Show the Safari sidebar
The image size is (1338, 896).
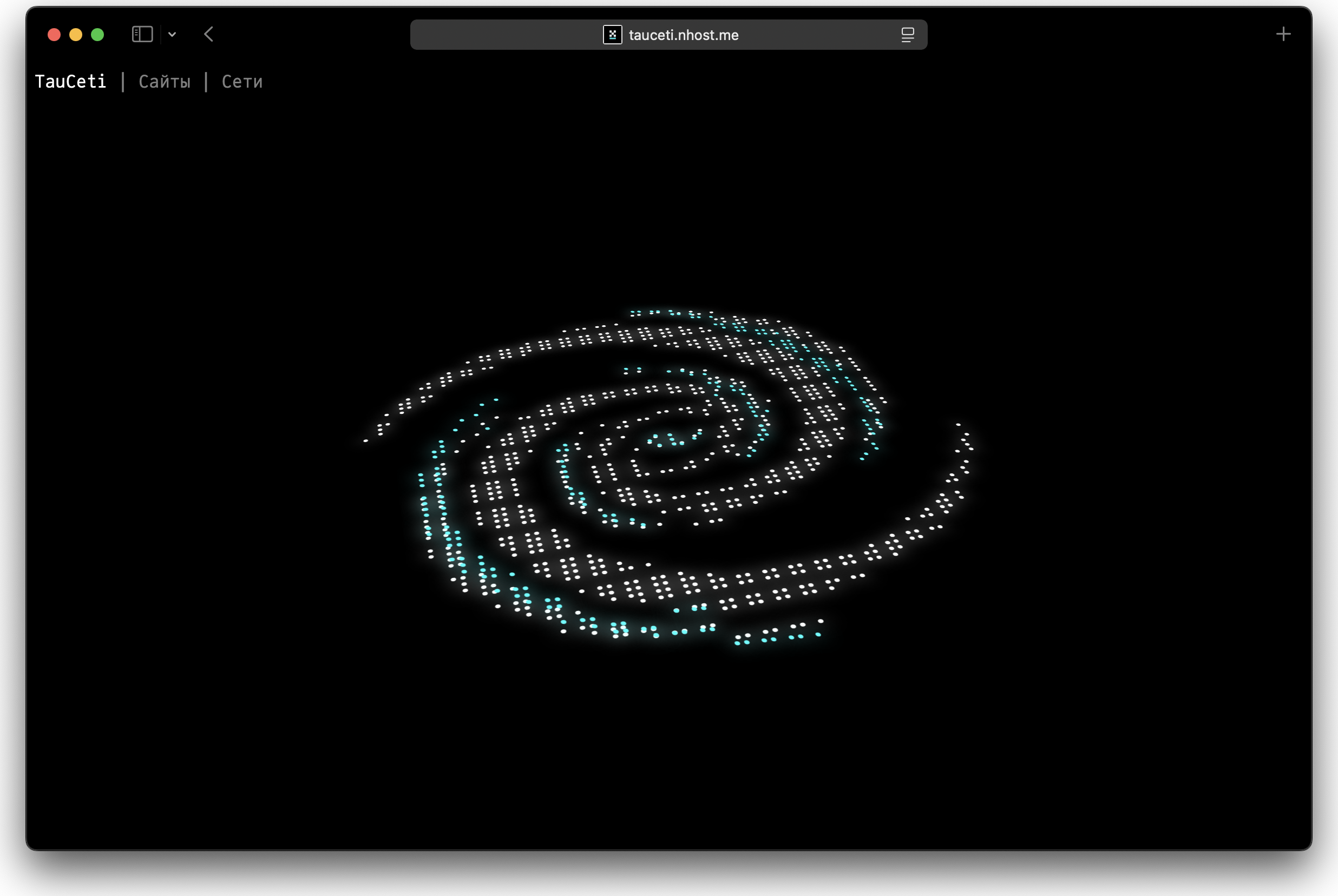(142, 34)
